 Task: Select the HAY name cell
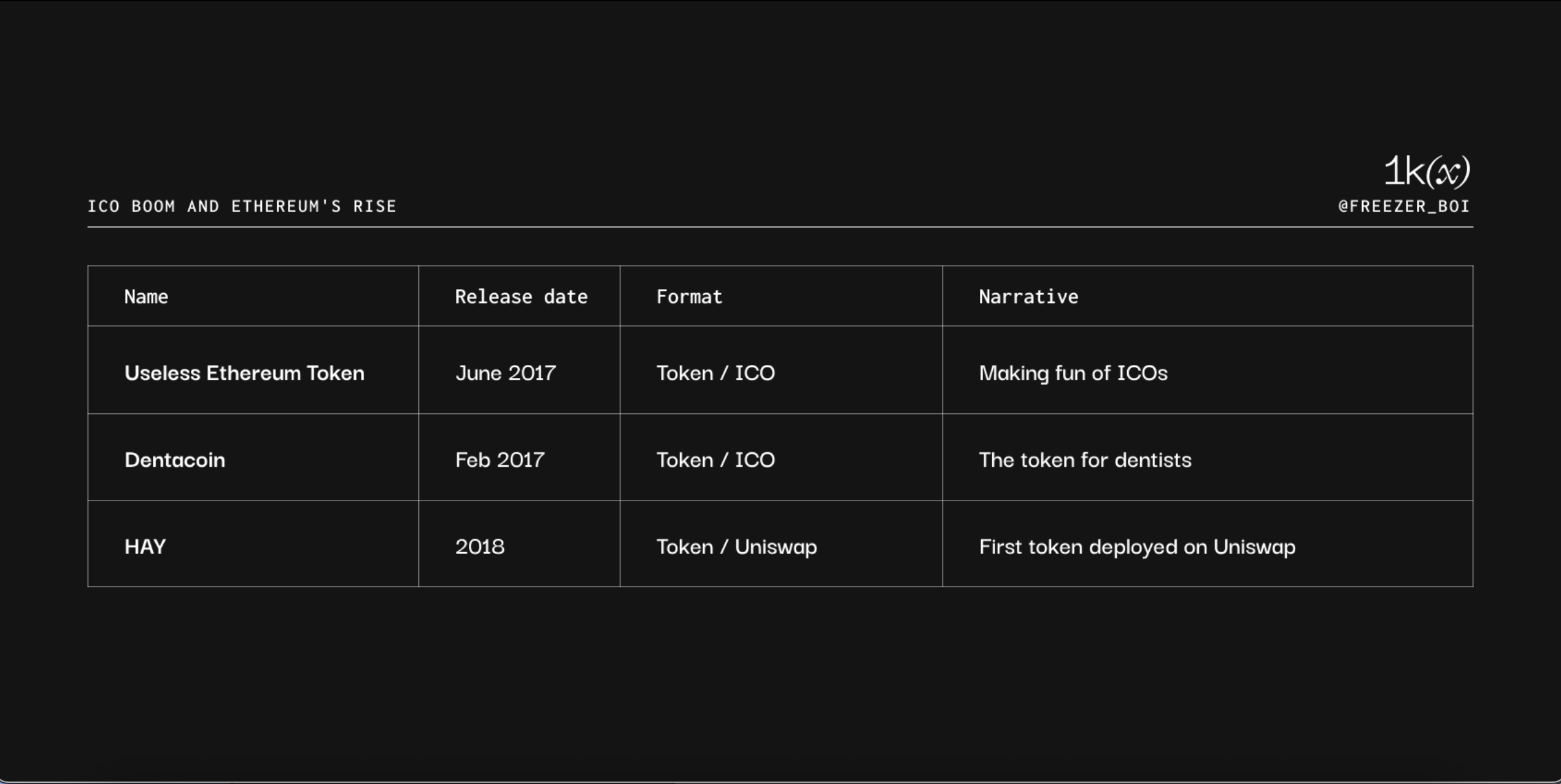(x=145, y=547)
